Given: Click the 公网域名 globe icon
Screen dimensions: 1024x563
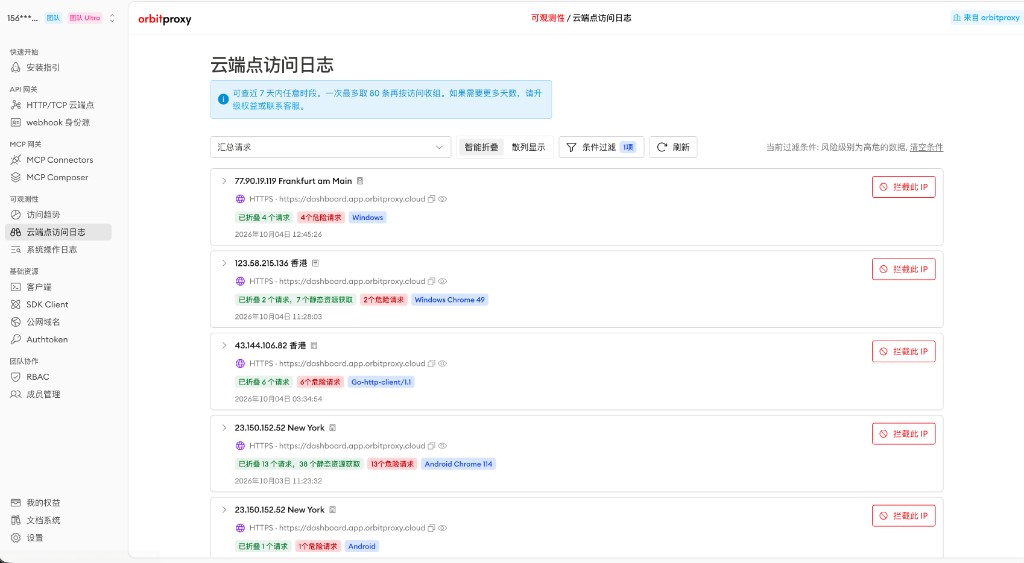Looking at the screenshot, I should pyautogui.click(x=16, y=322).
